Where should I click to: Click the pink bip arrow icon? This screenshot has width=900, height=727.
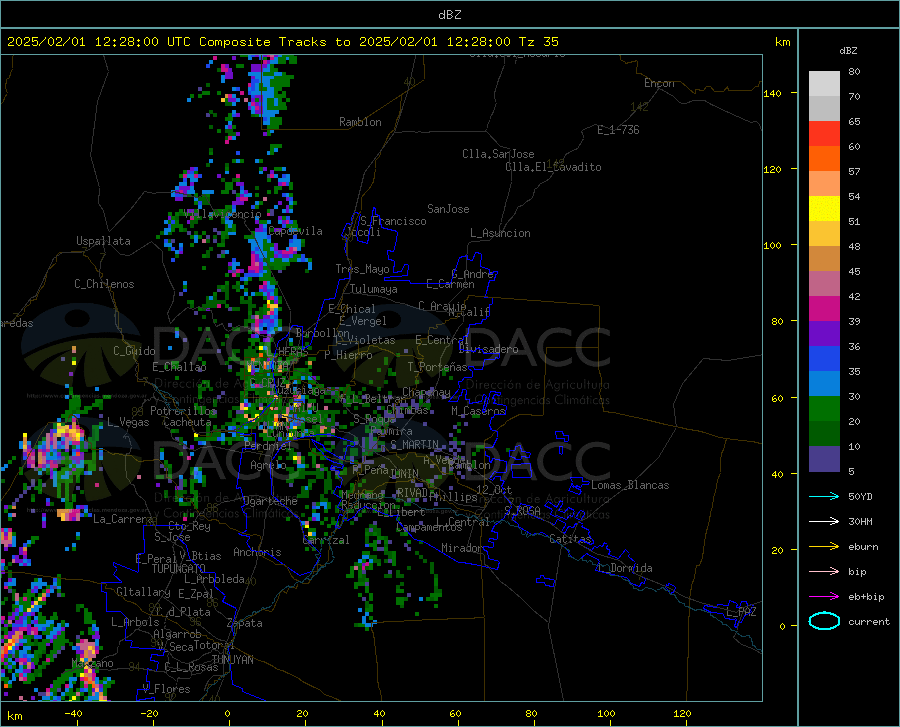[x=824, y=572]
